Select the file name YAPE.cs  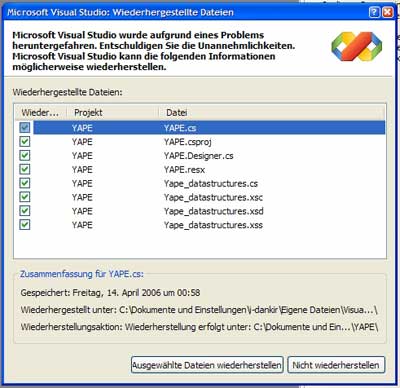(180, 128)
